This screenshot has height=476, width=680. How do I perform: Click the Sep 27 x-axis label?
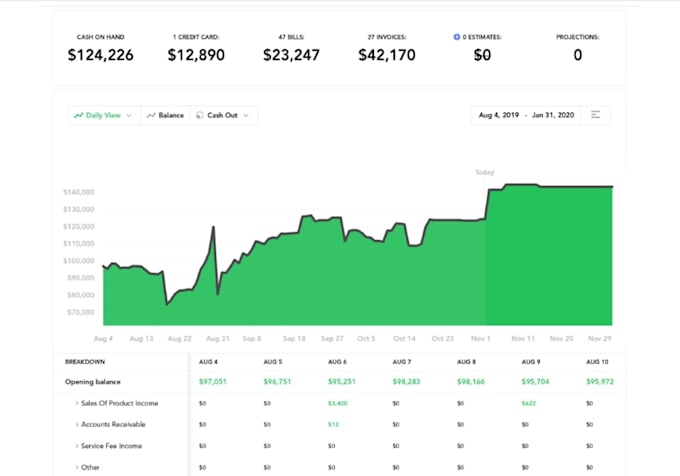pos(332,339)
